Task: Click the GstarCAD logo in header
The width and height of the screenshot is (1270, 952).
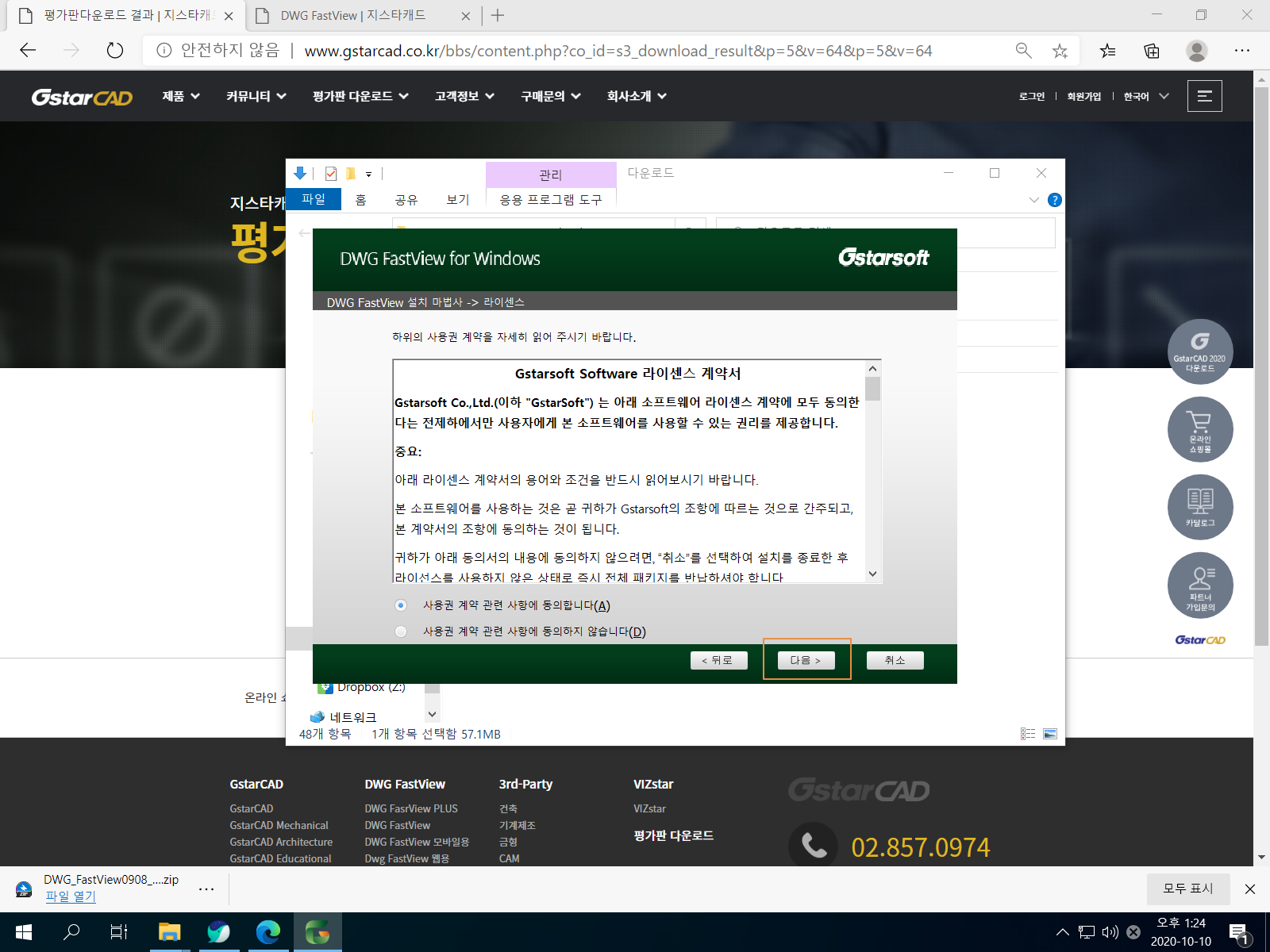Action: click(x=82, y=97)
